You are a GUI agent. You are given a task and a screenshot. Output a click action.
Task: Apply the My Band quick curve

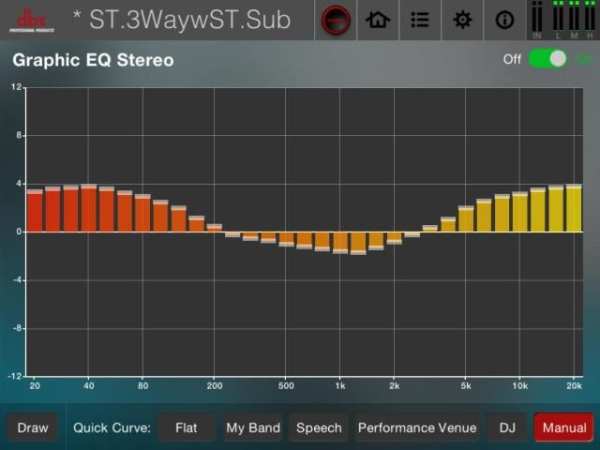253,427
